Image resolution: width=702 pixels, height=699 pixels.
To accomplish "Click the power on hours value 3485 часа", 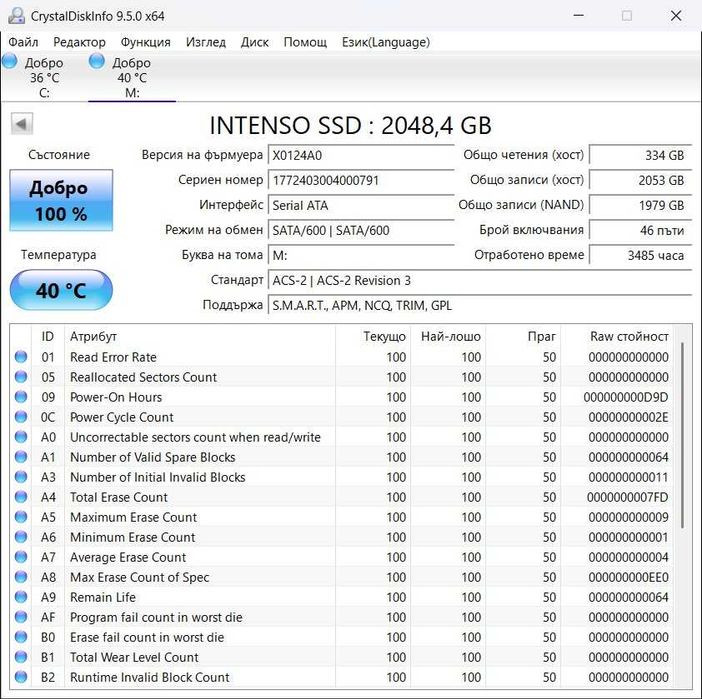I will [641, 256].
